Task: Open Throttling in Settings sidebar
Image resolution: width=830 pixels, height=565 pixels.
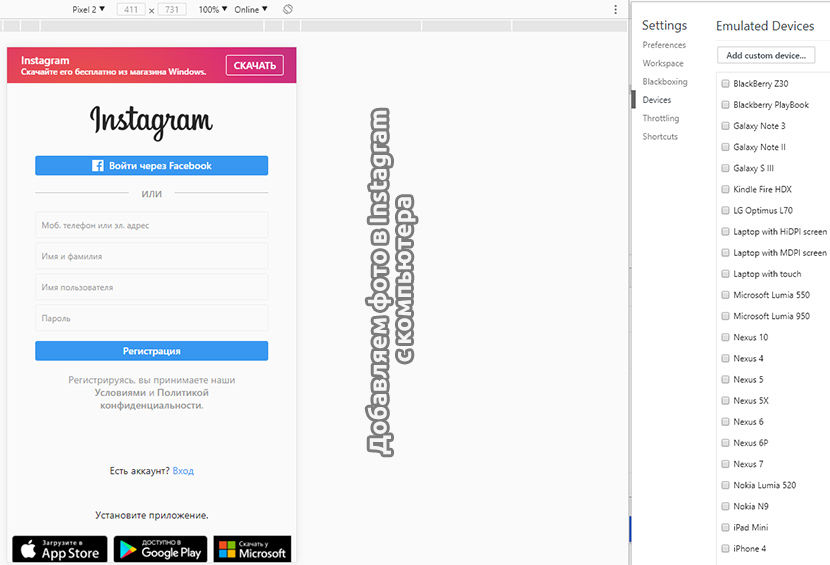Action: coord(661,118)
